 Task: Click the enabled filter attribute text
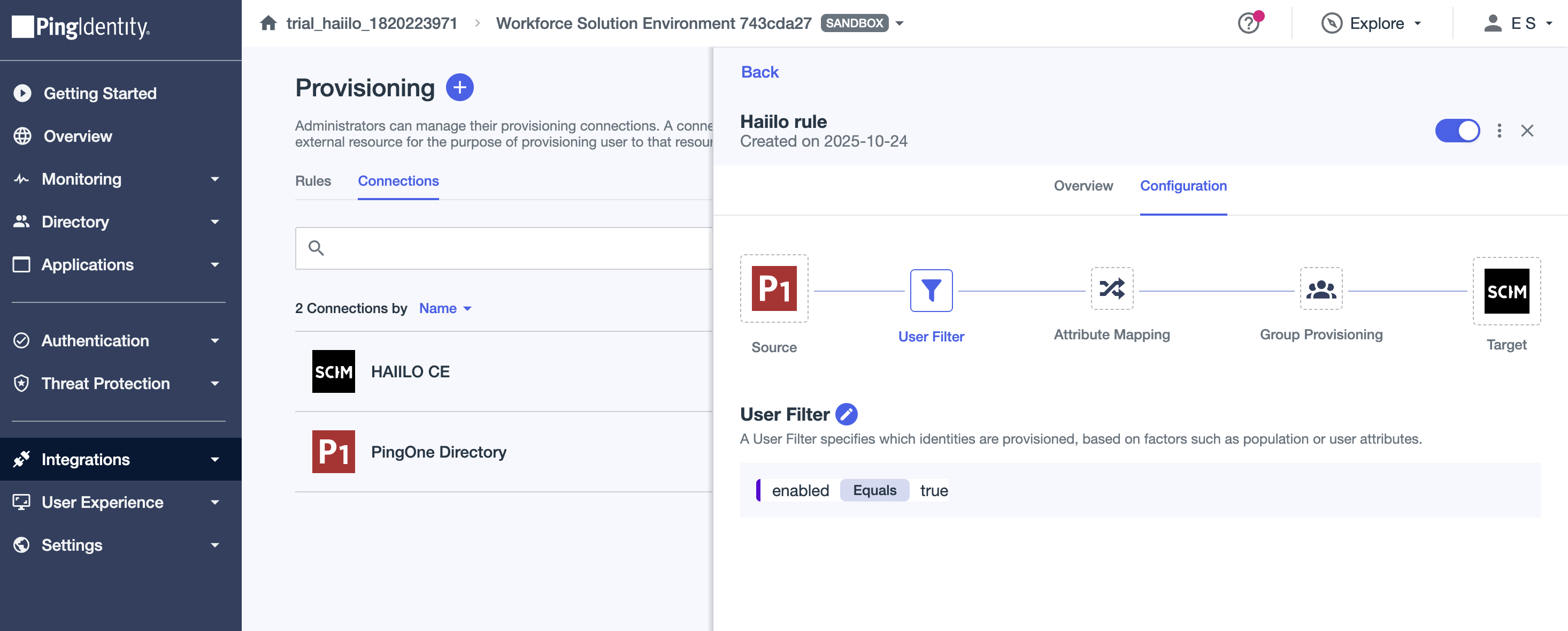point(800,490)
